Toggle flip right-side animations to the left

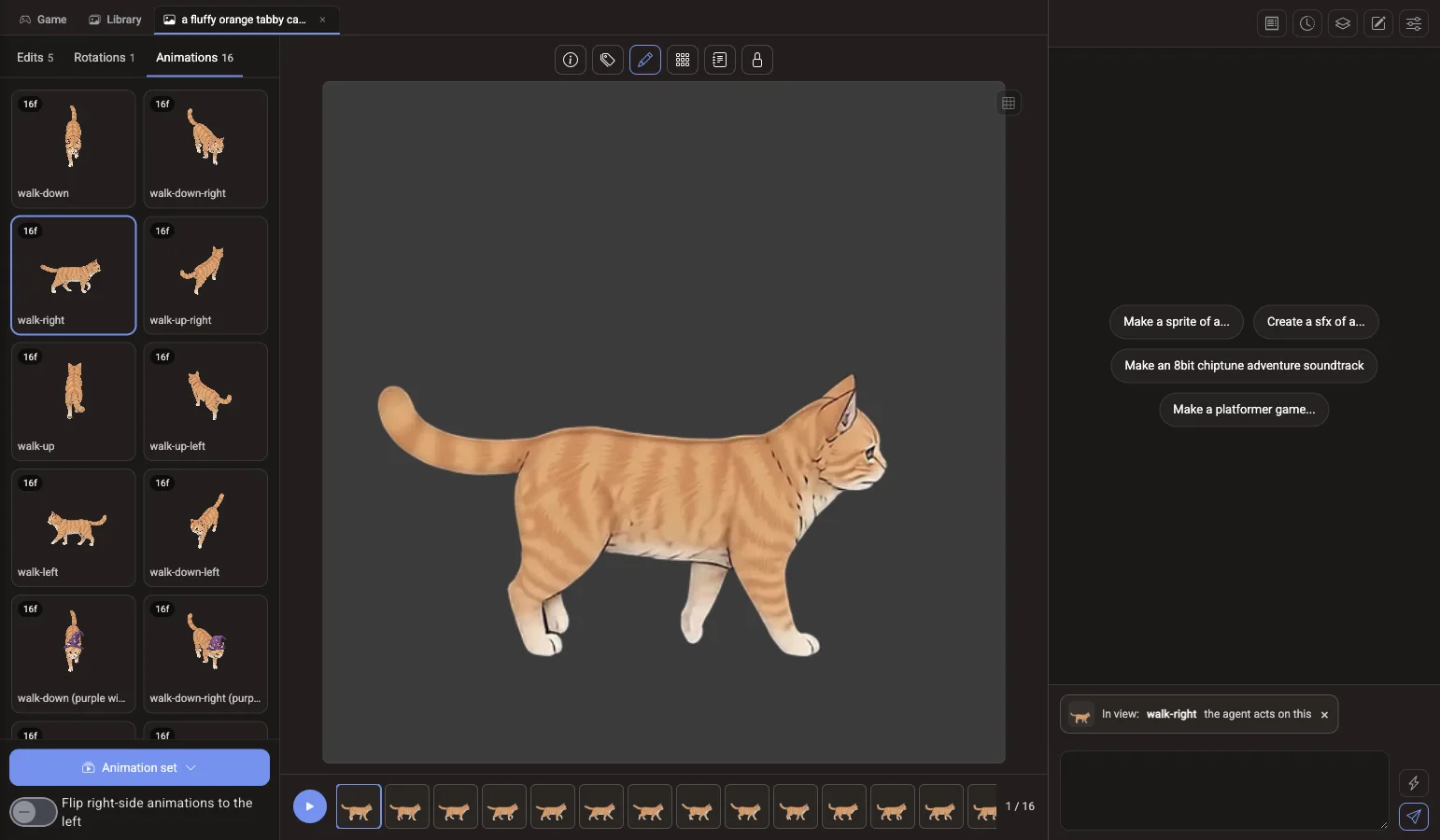click(34, 812)
